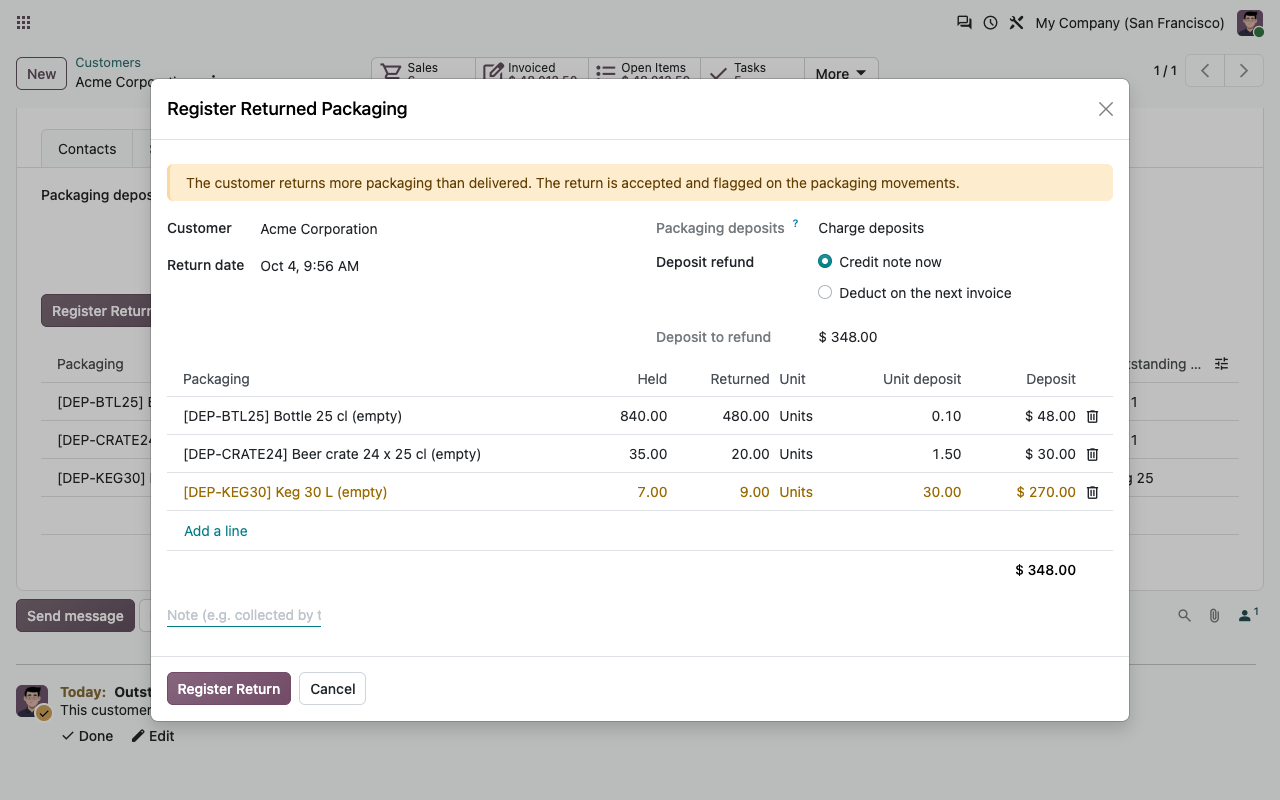This screenshot has height=800, width=1280.
Task: Edit the scheduled activity
Action: coord(153,736)
